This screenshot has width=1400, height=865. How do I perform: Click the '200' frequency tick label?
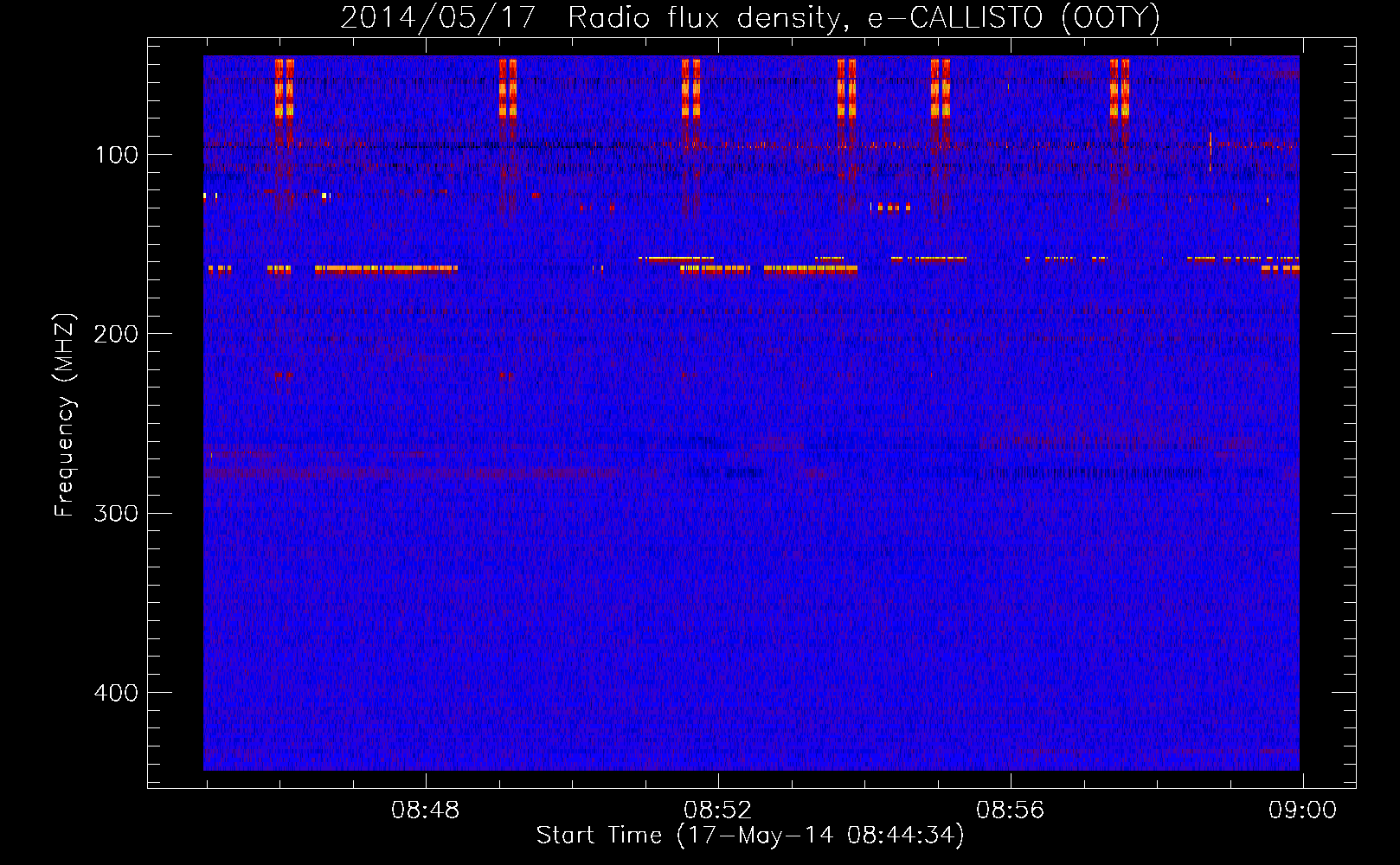117,334
